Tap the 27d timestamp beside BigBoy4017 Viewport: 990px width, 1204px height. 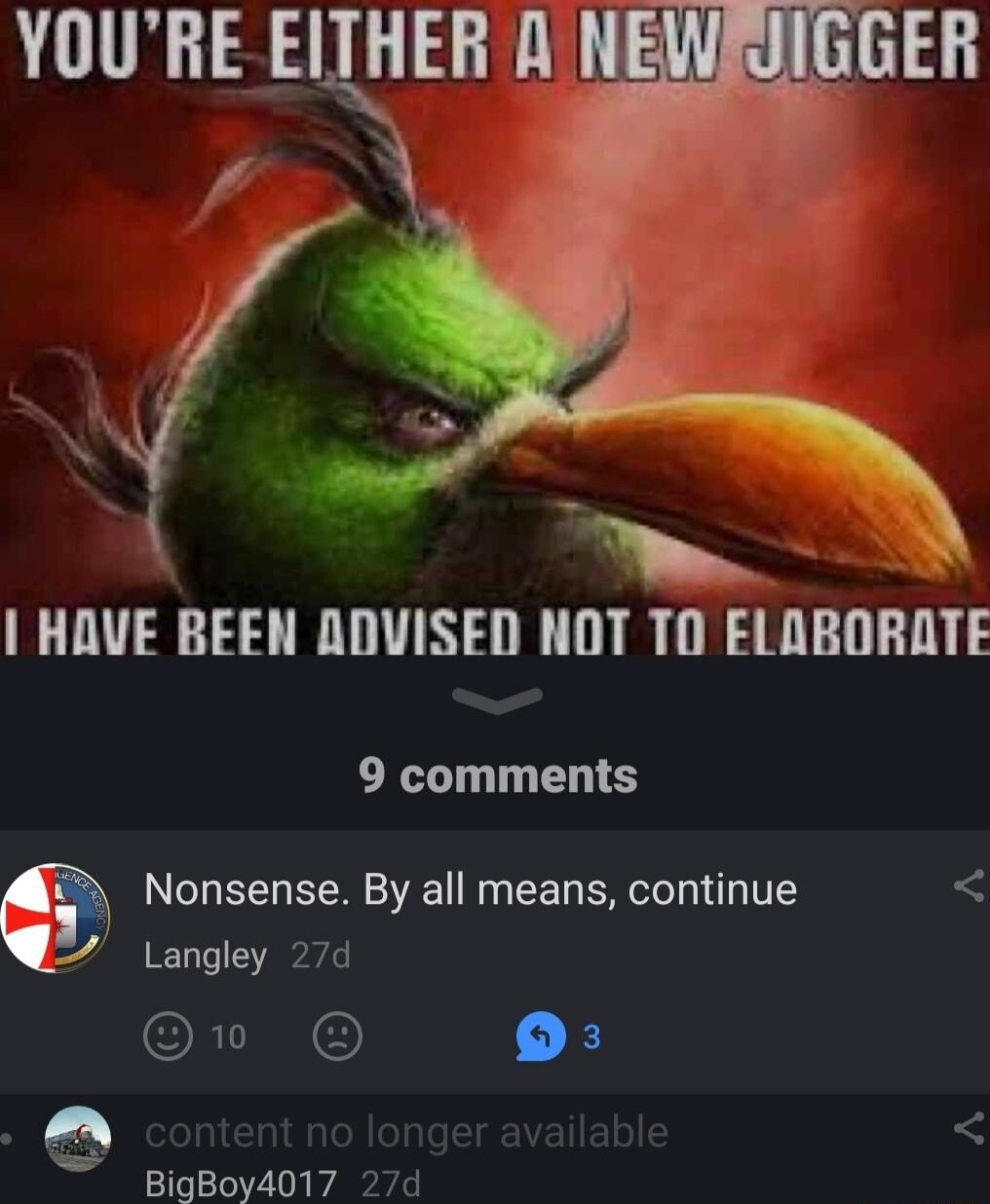click(391, 1184)
